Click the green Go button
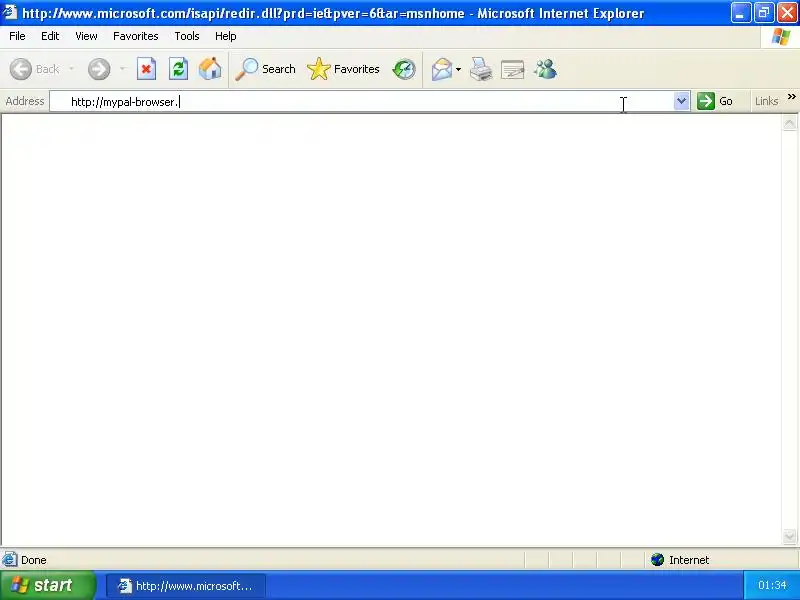The width and height of the screenshot is (800, 600). coord(715,101)
